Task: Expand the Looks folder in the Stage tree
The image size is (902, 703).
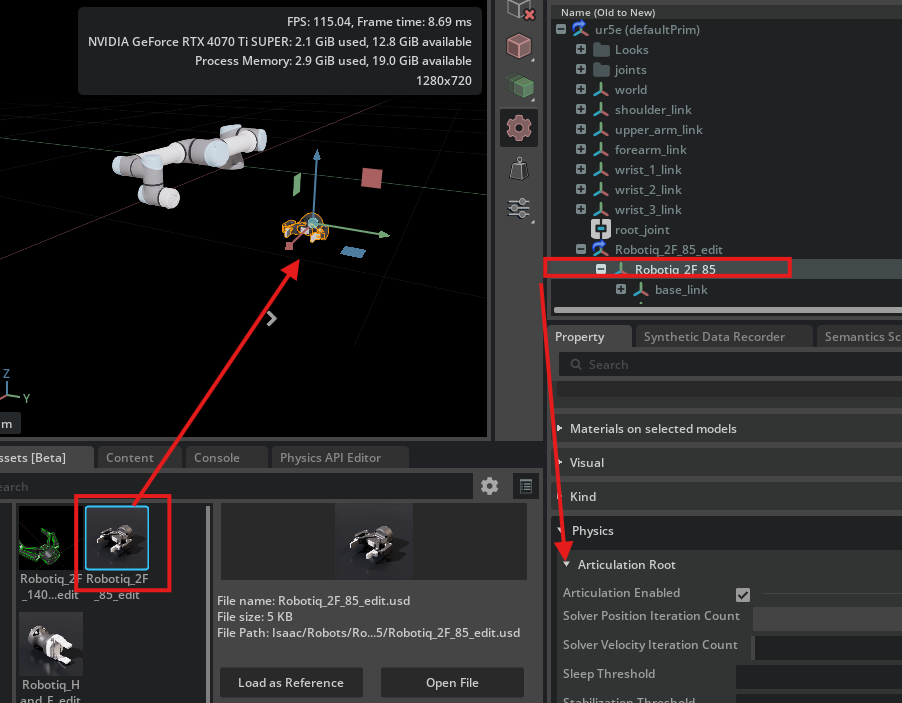Action: pyautogui.click(x=581, y=49)
